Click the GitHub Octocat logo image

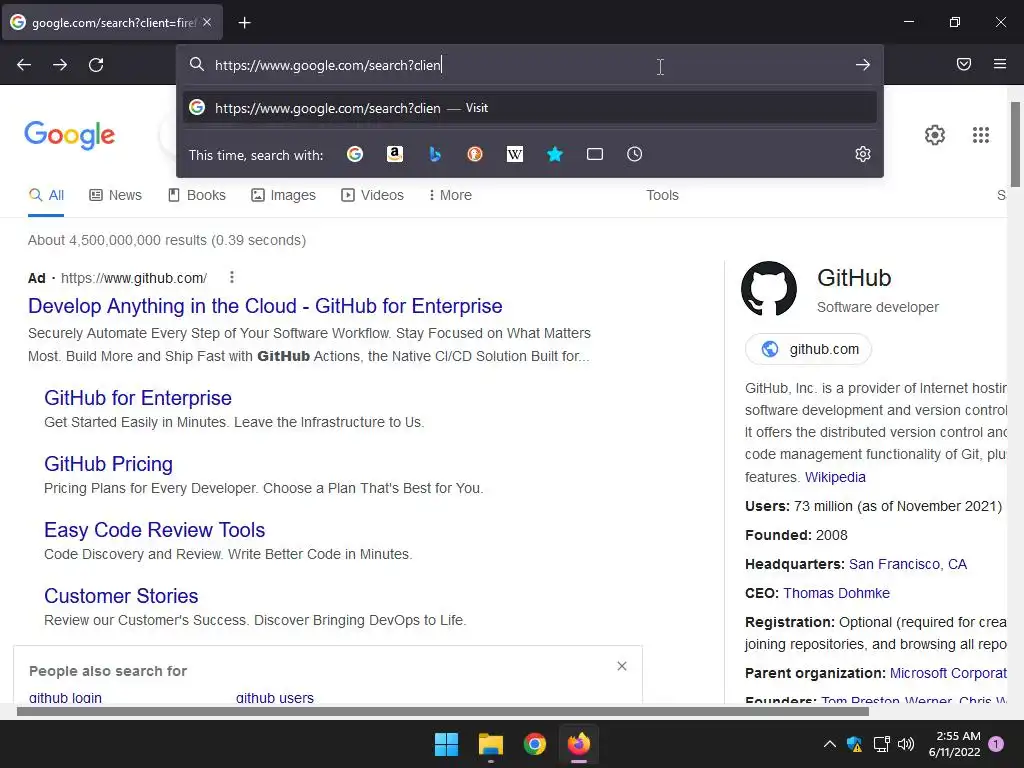click(x=769, y=289)
